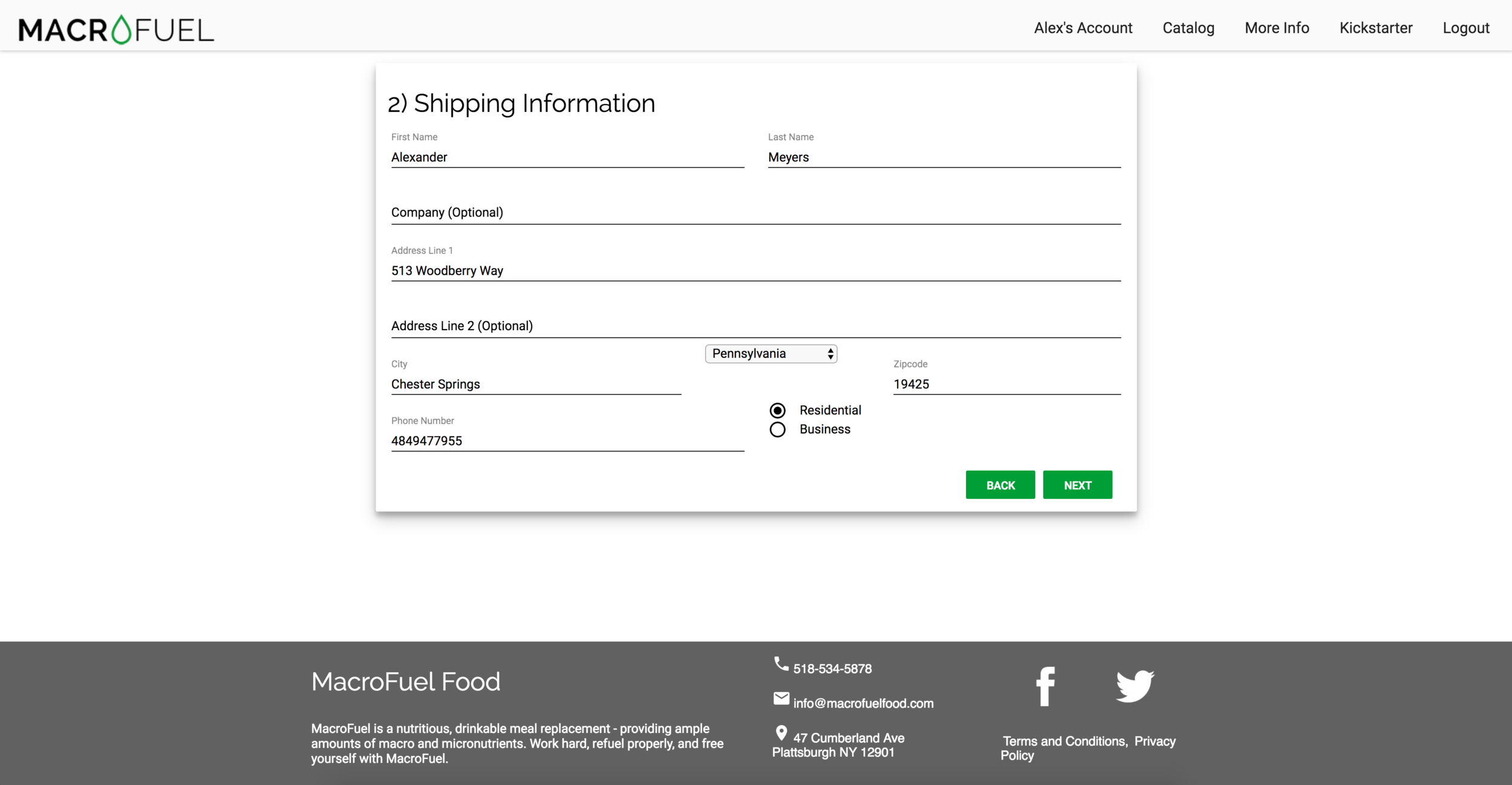Click Logout in the top bar

pyautogui.click(x=1465, y=28)
